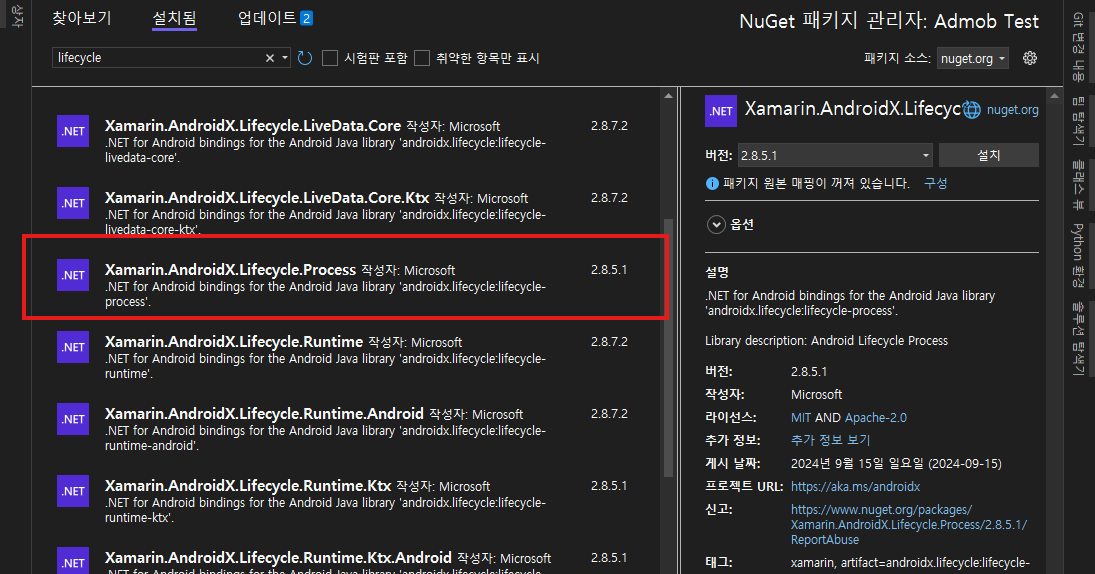Open version 2.8.5.1 dropdown
Viewport: 1095px width, 574px height.
835,155
